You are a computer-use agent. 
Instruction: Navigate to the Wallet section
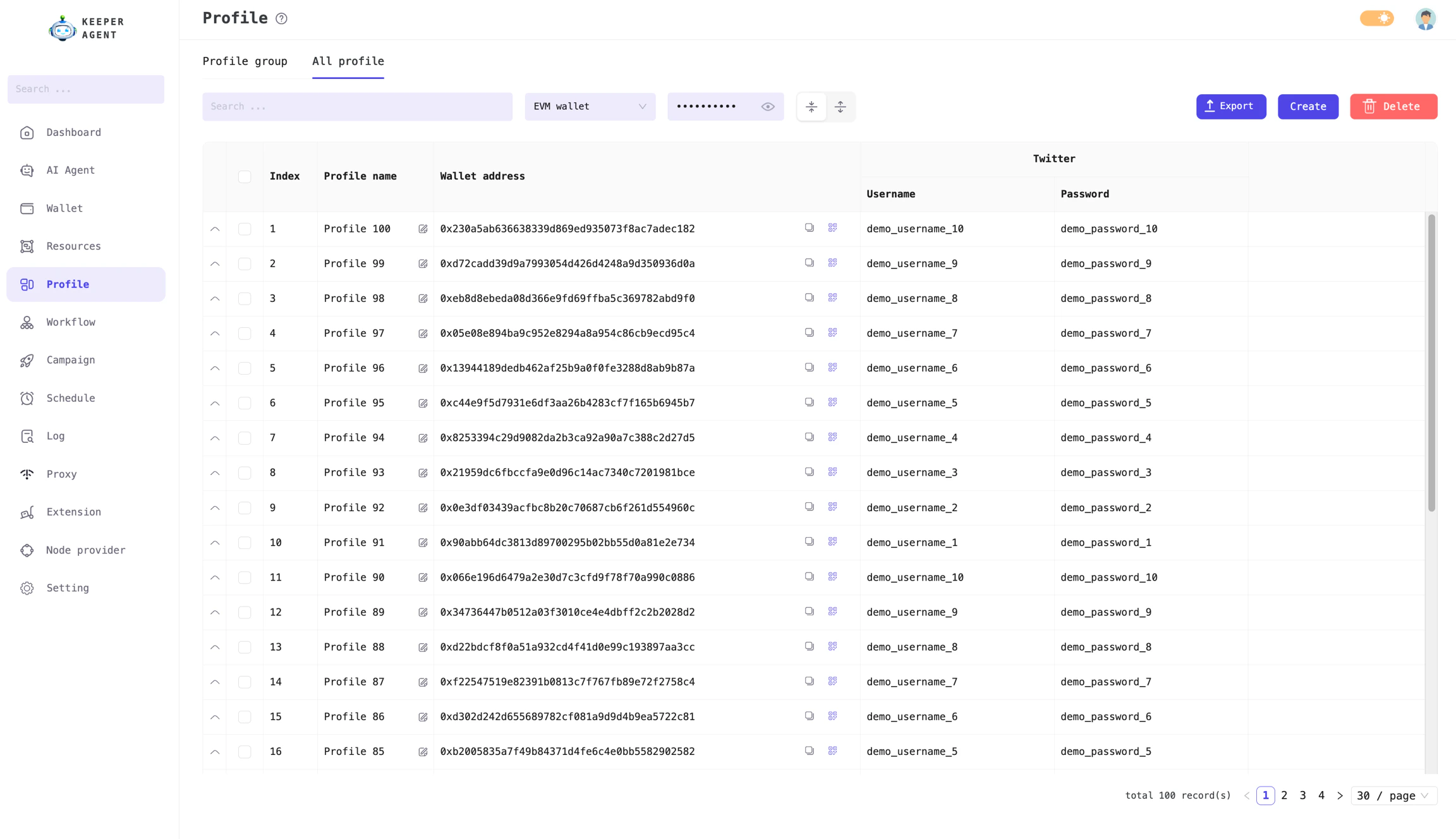tap(64, 208)
